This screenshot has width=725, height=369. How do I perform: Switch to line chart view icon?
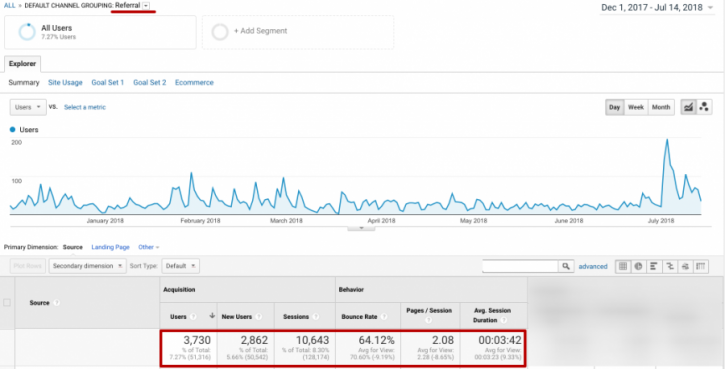(x=688, y=107)
